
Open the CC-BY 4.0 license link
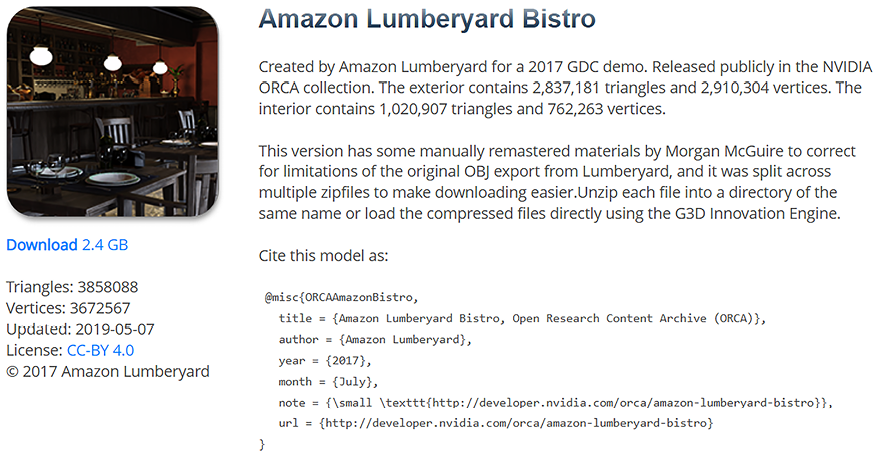point(100,350)
